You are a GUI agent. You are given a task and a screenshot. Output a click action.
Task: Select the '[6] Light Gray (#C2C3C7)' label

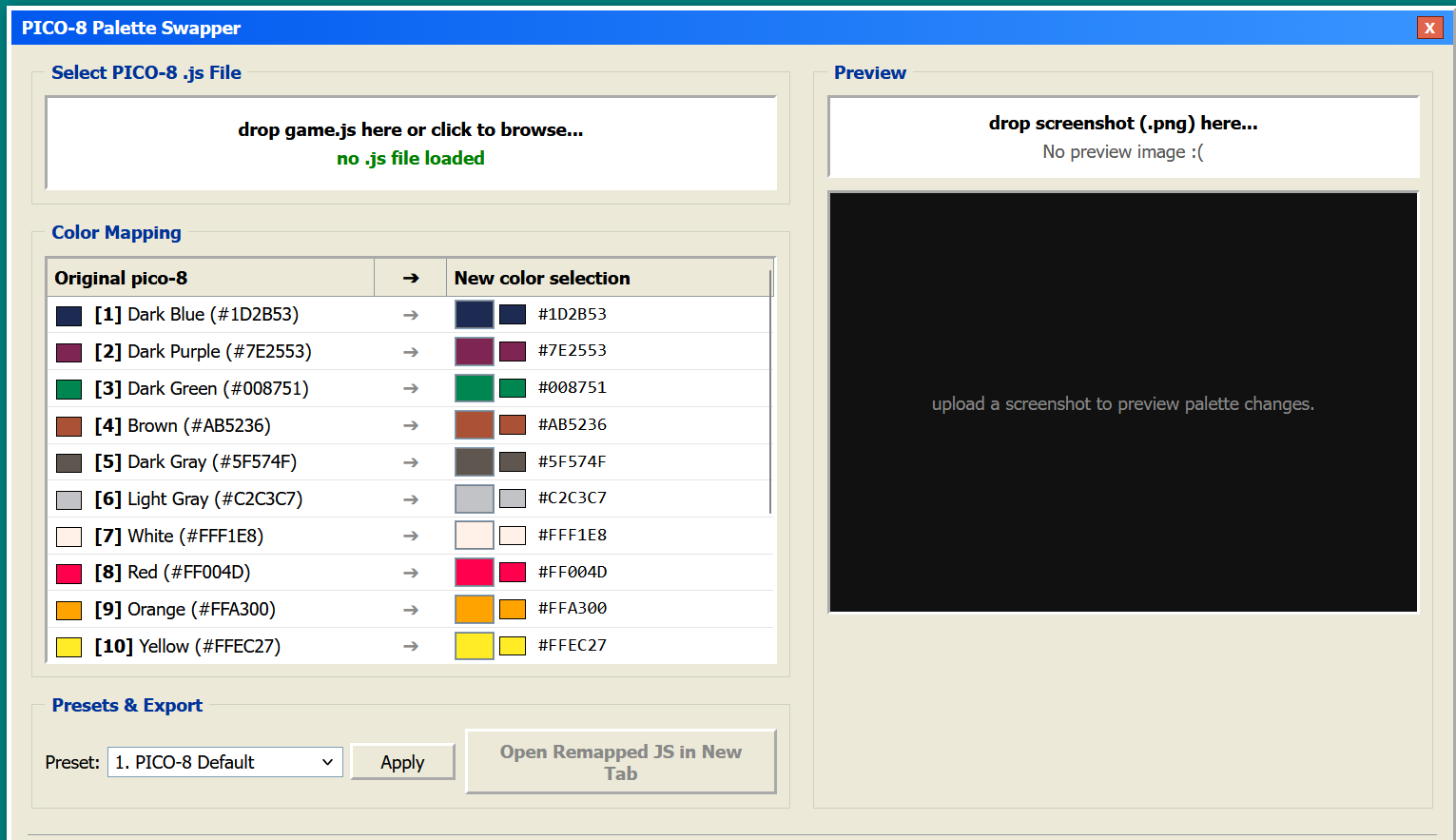(199, 498)
